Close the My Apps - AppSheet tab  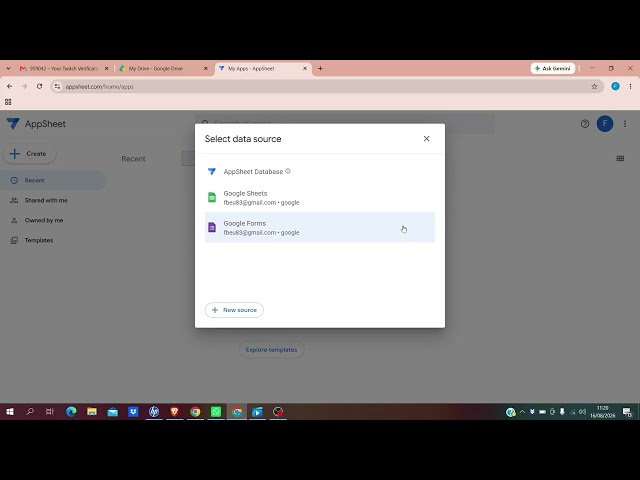click(x=305, y=69)
